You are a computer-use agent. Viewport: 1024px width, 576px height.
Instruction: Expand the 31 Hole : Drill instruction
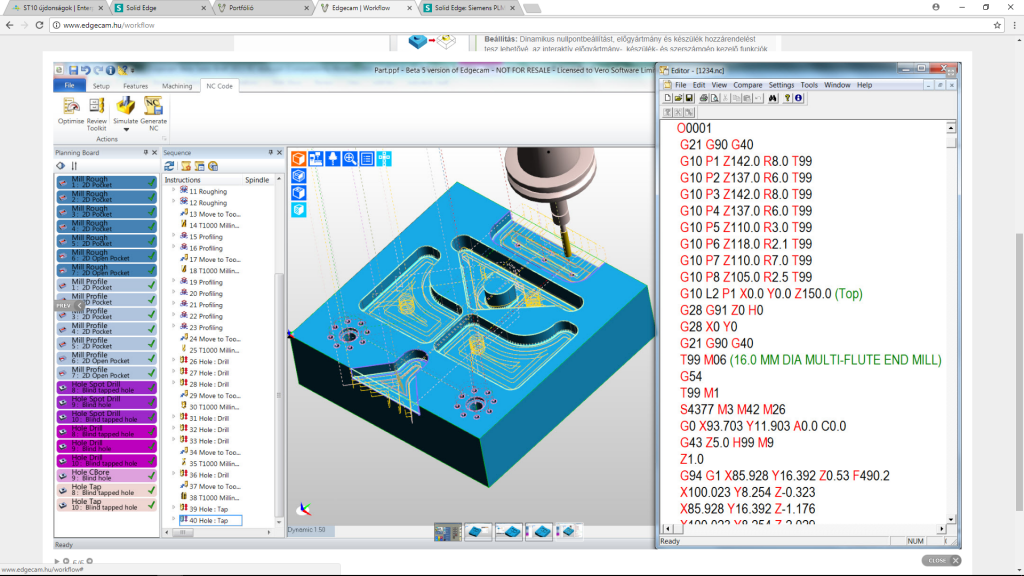(x=174, y=417)
